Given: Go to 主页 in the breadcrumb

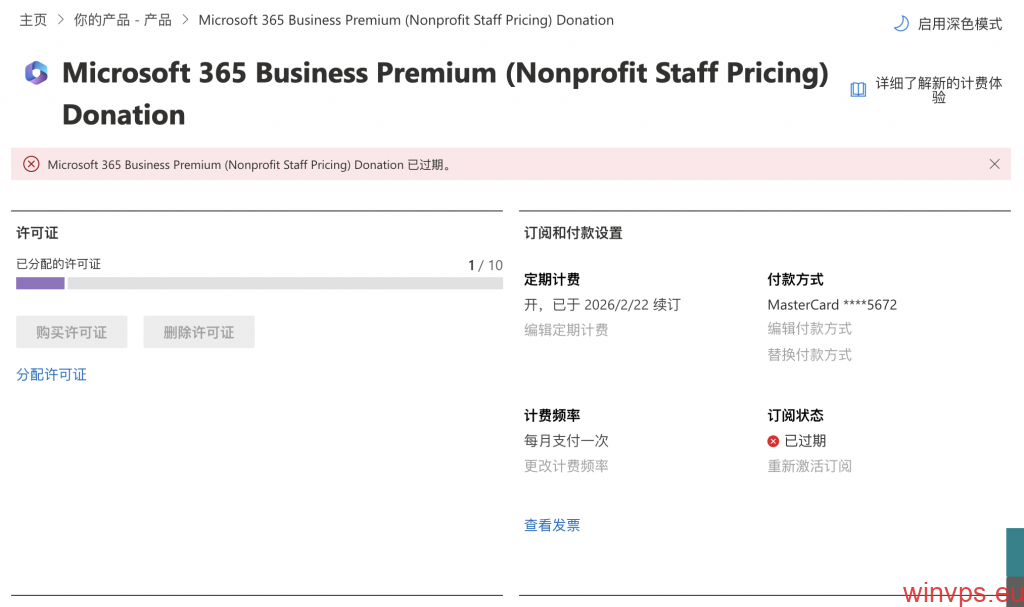Looking at the screenshot, I should tap(33, 20).
